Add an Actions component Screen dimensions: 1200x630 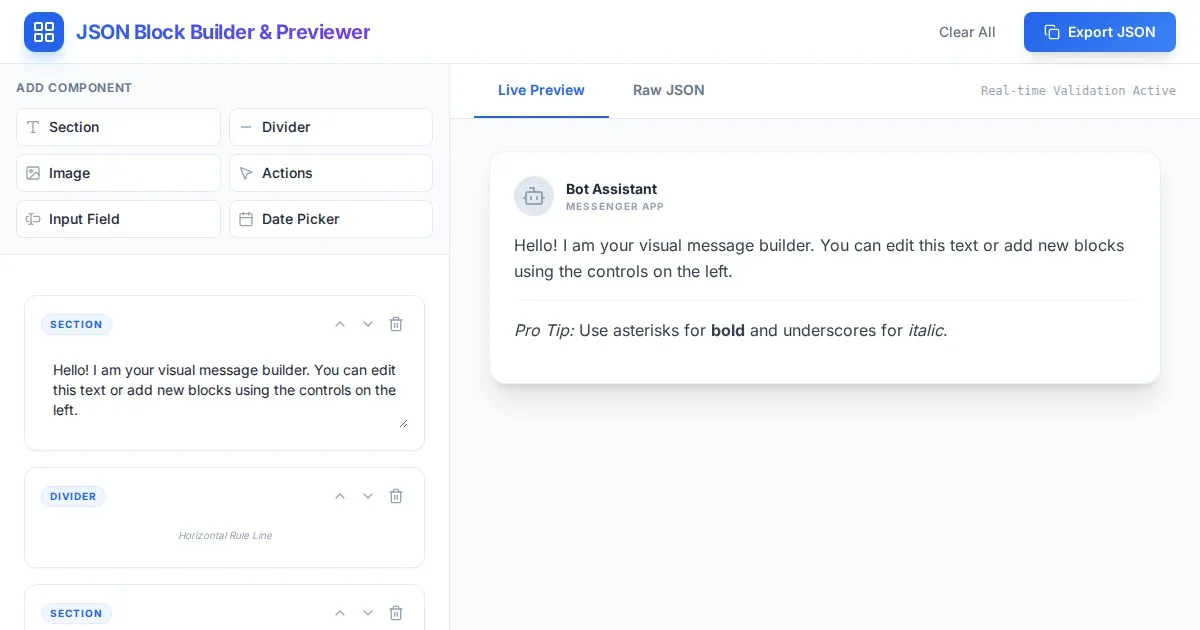[331, 173]
